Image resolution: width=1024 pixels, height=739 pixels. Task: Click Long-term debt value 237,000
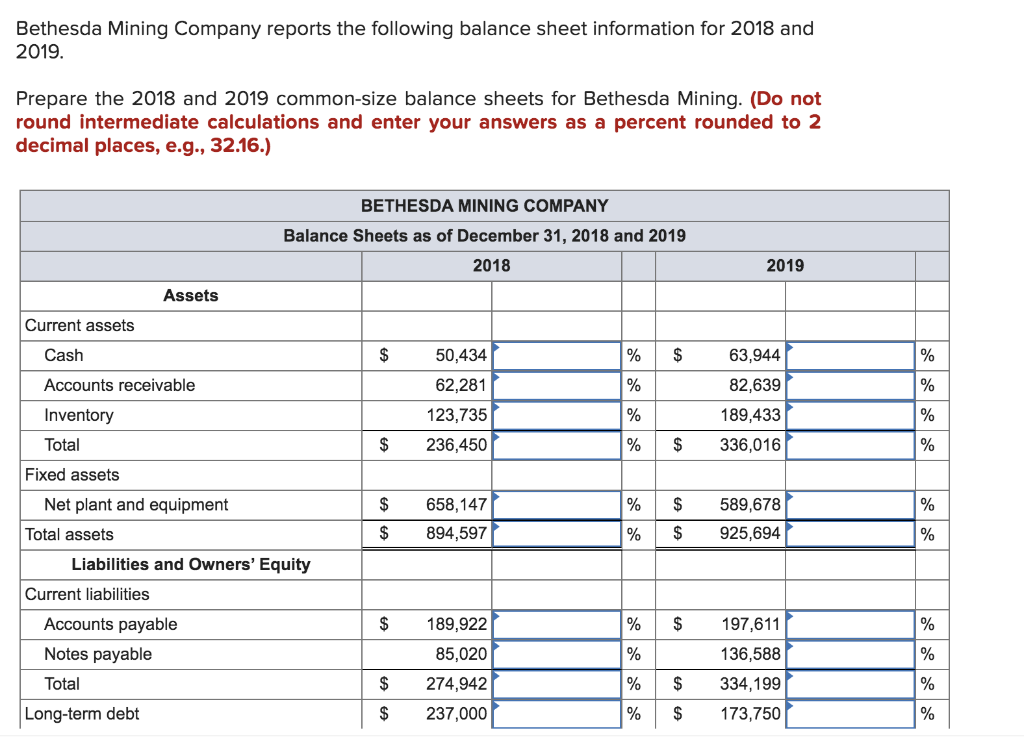click(457, 714)
